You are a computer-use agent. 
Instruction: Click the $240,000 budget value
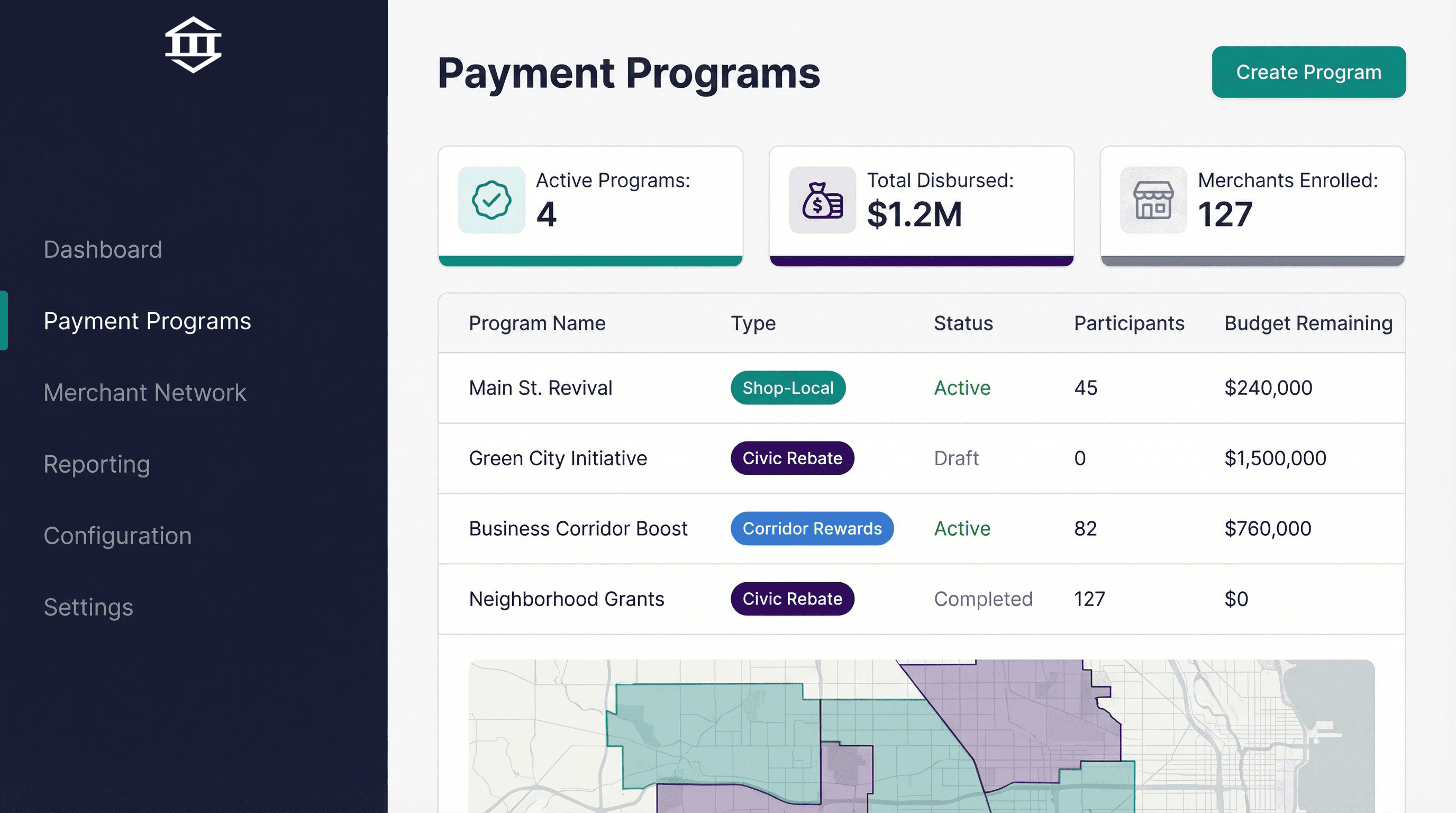pyautogui.click(x=1268, y=388)
